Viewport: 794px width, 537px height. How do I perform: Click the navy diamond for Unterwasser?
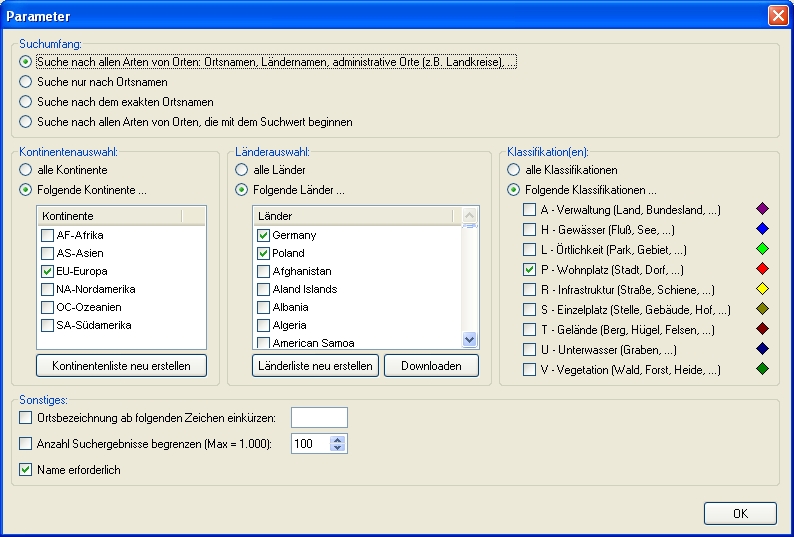[762, 349]
